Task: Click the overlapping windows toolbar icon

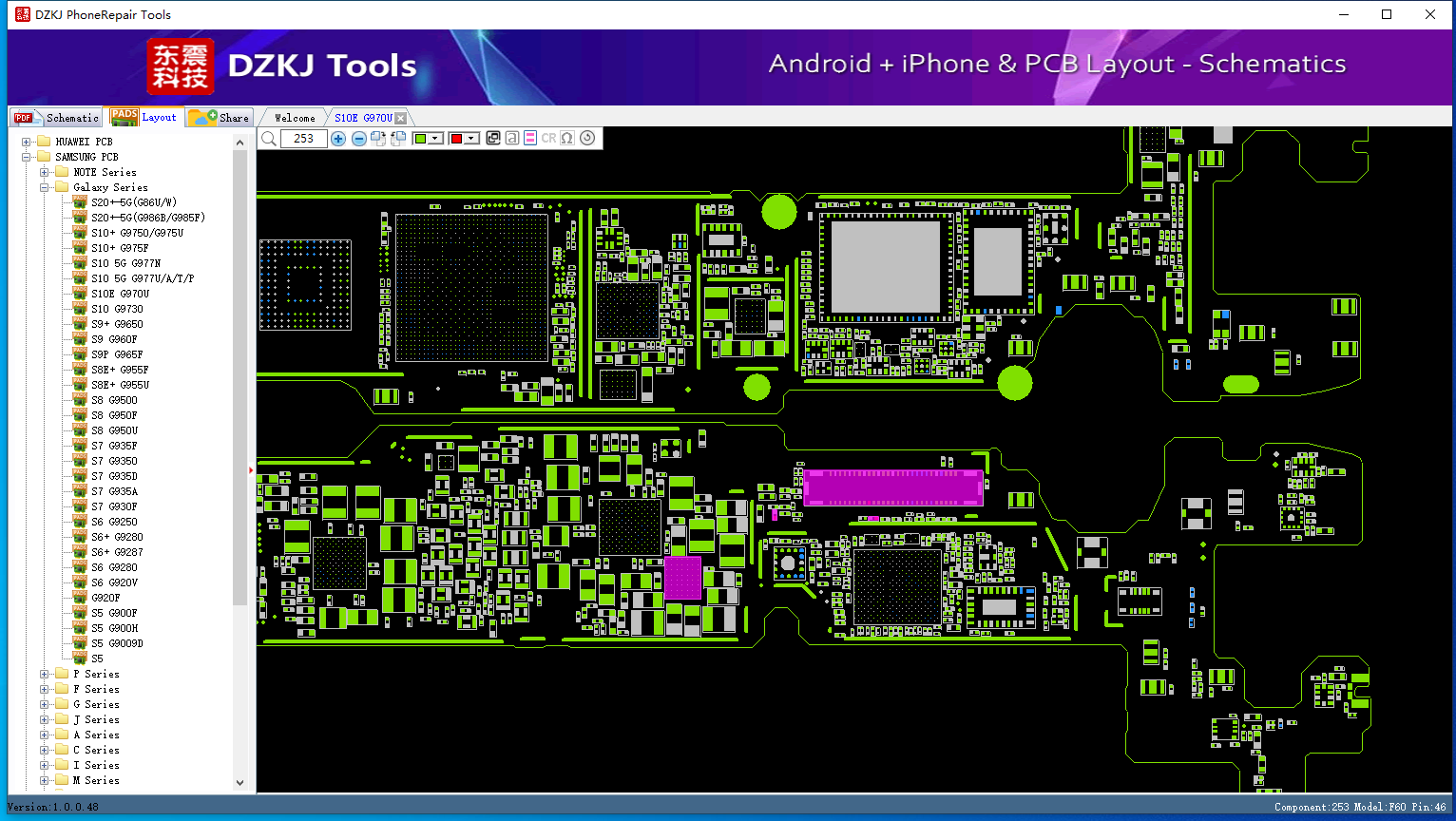Action: tap(492, 139)
